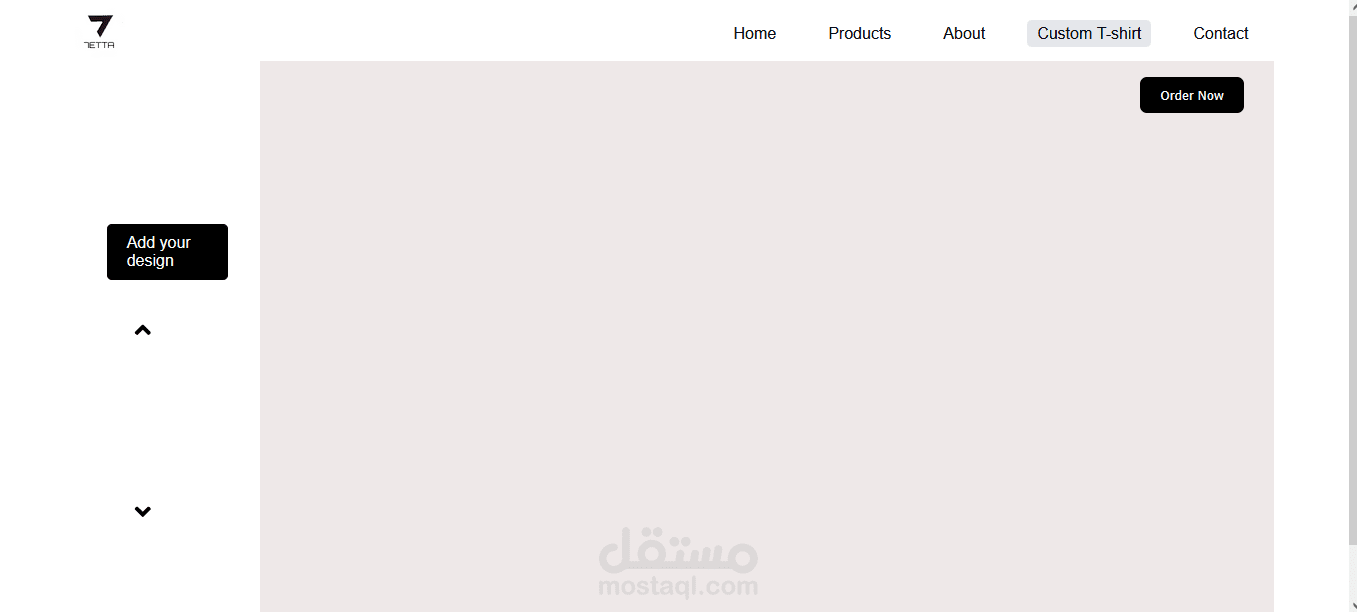The height and width of the screenshot is (612, 1357).
Task: Click the up chevron arrow
Action: [x=143, y=330]
